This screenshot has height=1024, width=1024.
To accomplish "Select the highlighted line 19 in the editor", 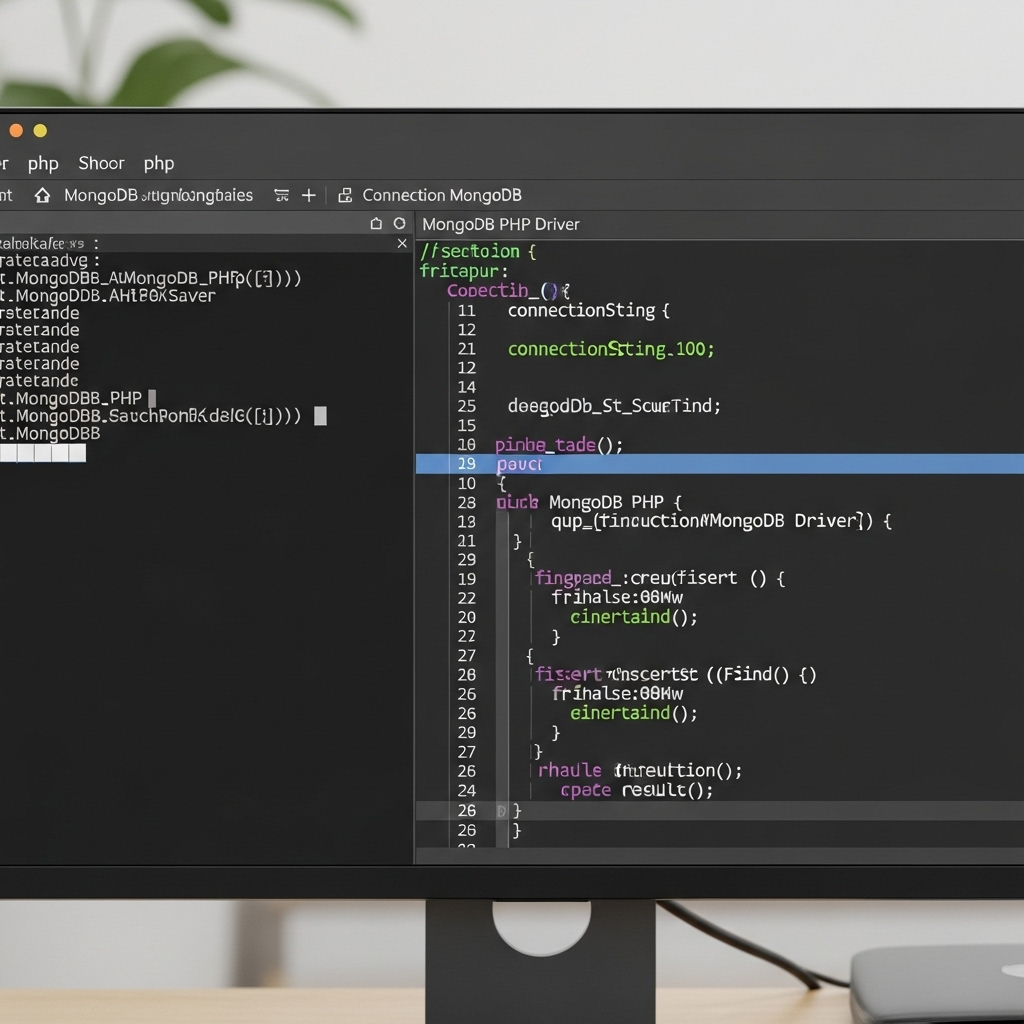I will pyautogui.click(x=720, y=464).
